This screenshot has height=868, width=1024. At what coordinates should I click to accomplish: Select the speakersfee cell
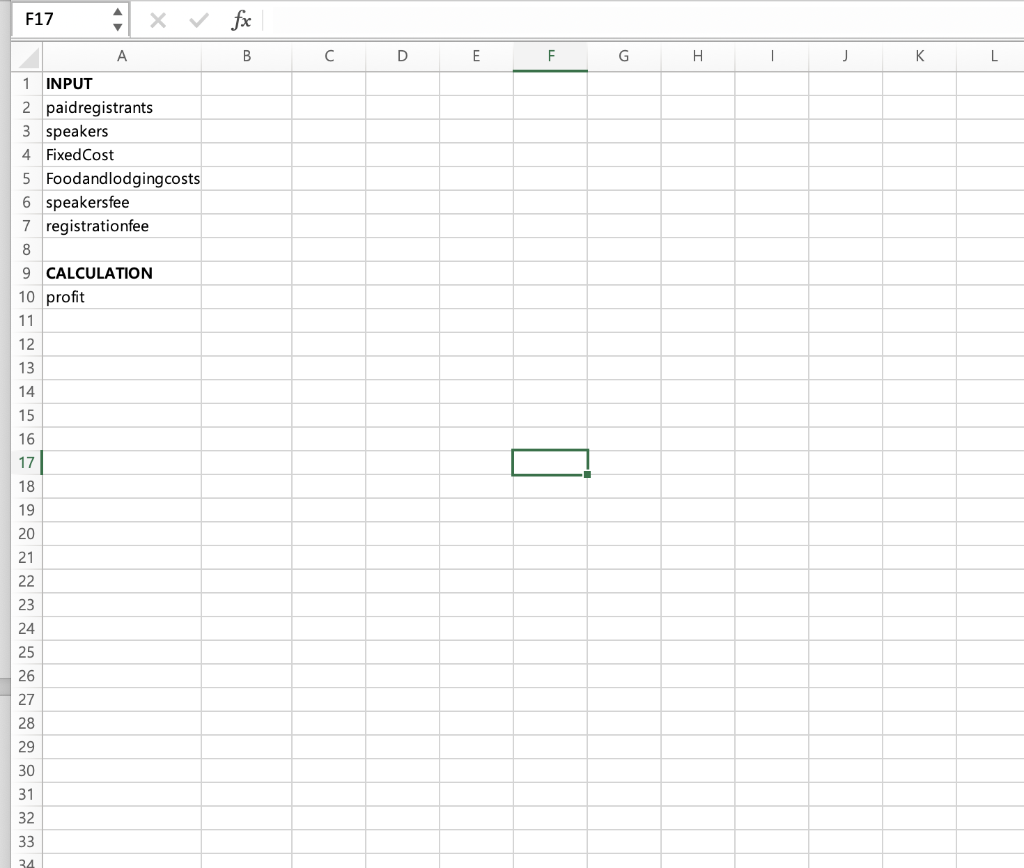coord(121,202)
